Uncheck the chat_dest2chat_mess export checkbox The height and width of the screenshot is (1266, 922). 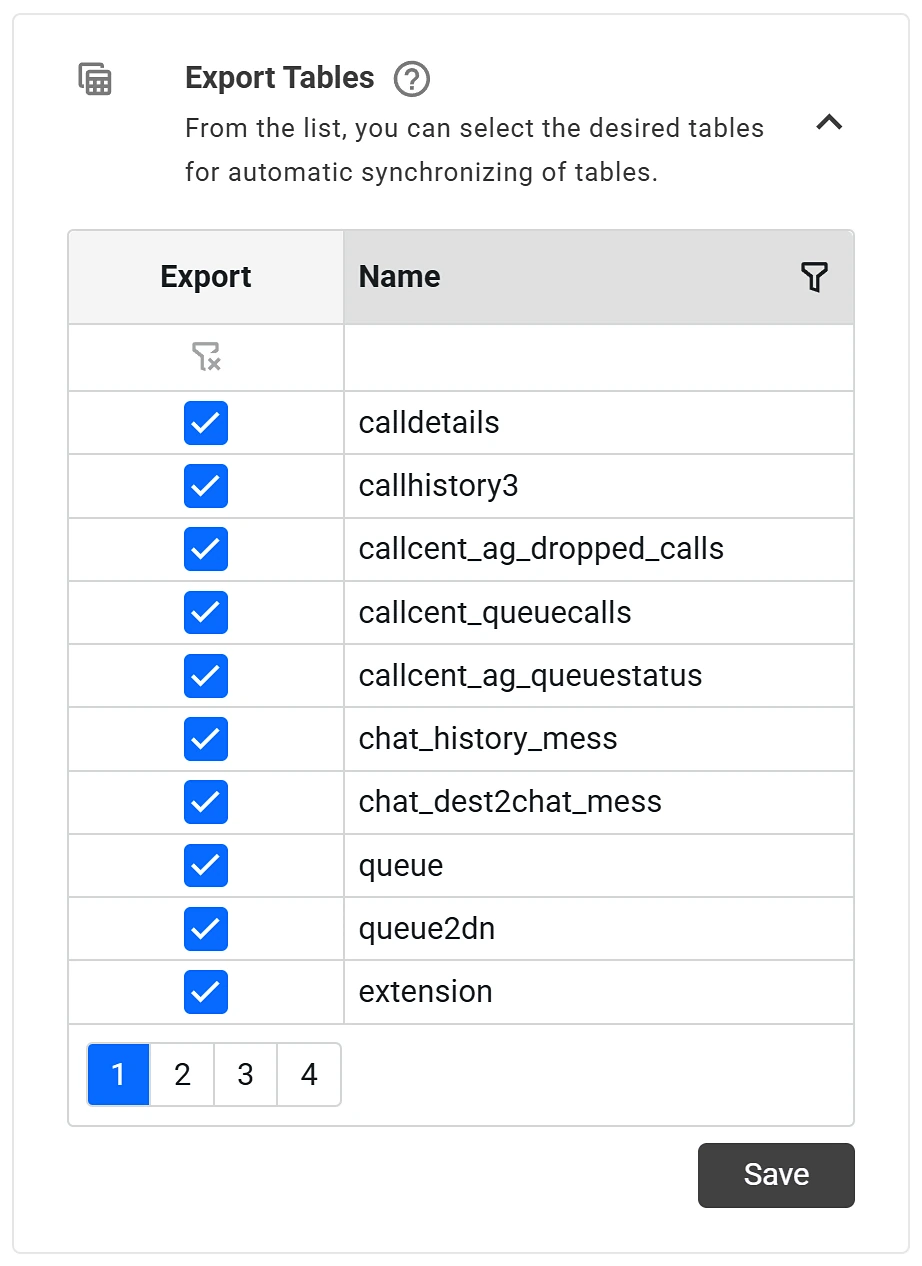pos(206,802)
